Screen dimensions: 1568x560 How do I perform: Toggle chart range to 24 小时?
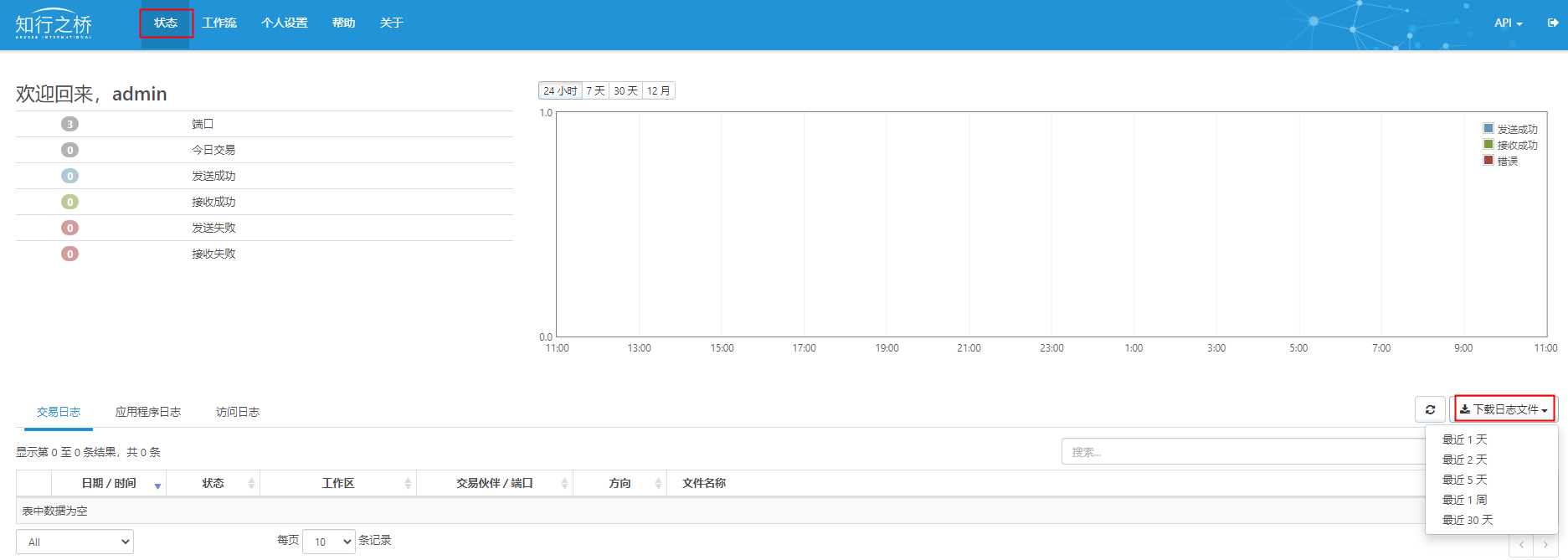(559, 90)
